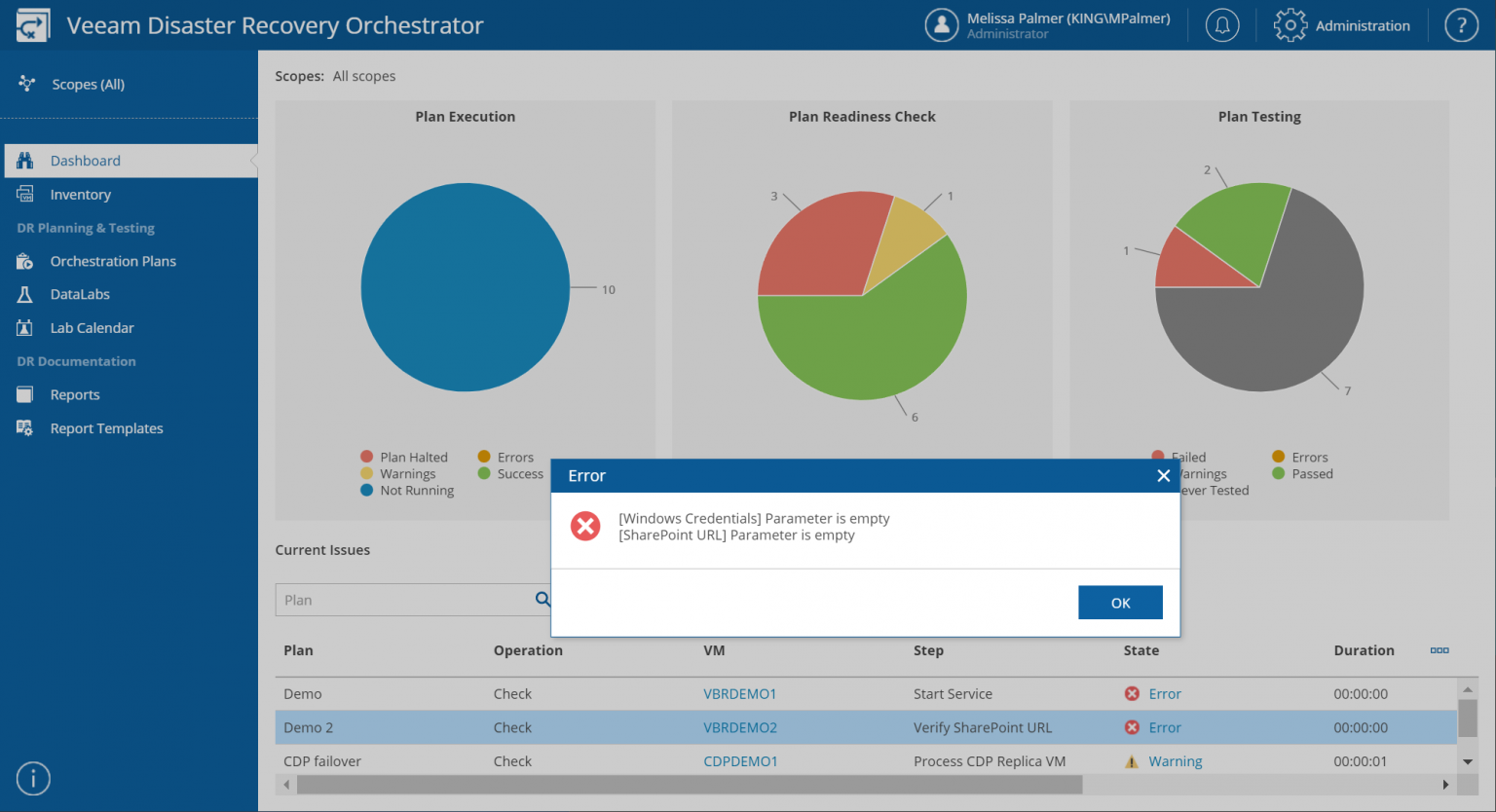The width and height of the screenshot is (1496, 812).
Task: Dismiss the error dialog with OK
Action: coord(1119,602)
